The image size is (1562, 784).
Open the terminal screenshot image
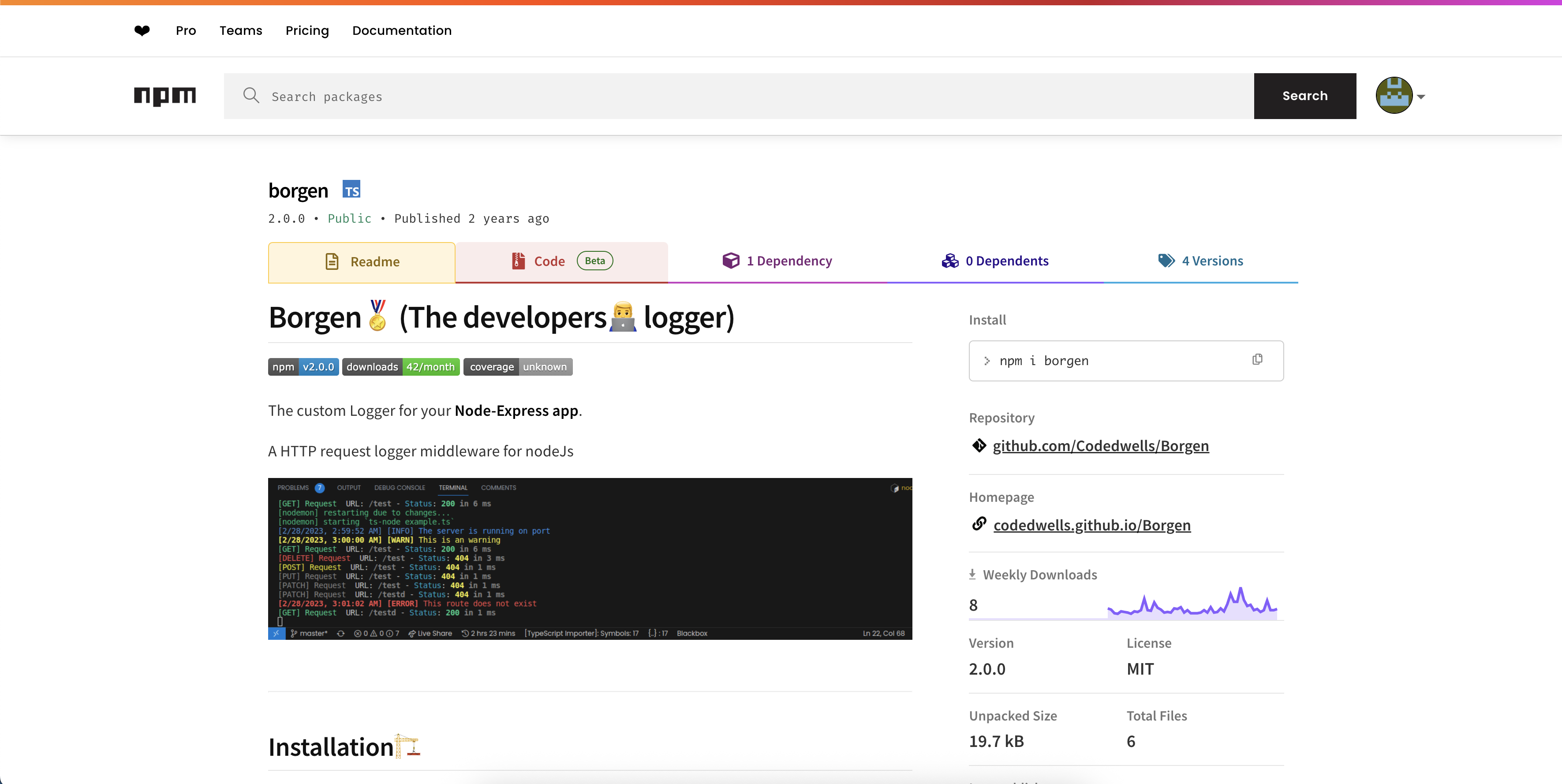[590, 558]
